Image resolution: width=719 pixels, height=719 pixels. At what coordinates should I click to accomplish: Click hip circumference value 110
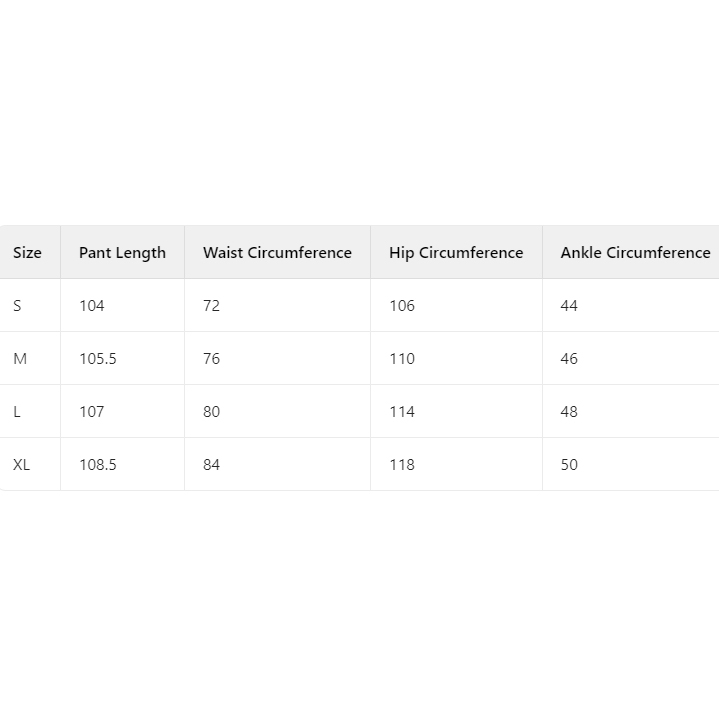click(x=402, y=359)
